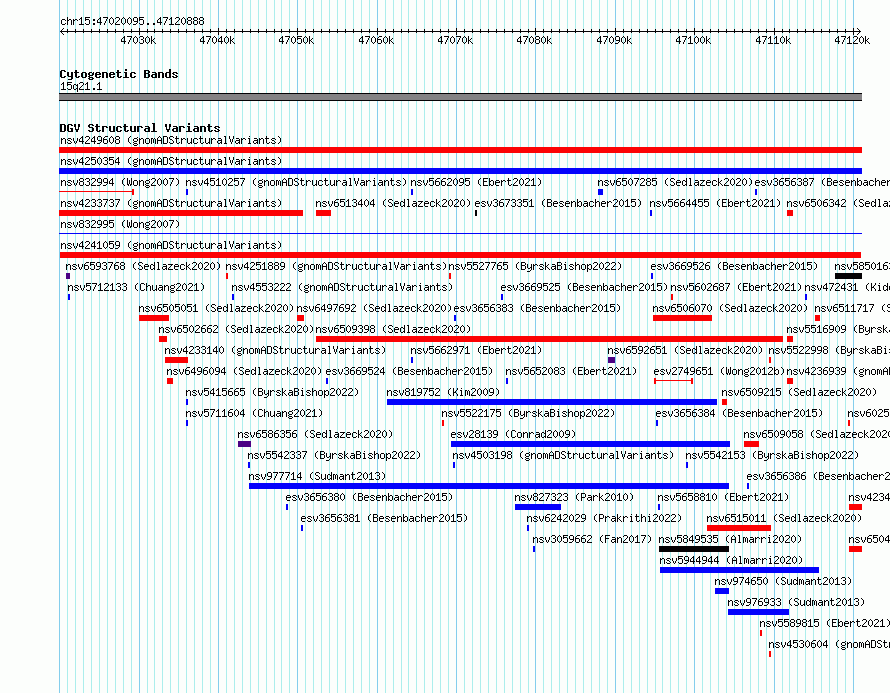This screenshot has width=890, height=693.
Task: Click nsv4510257 gnomAD variant label
Action: [x=296, y=182]
